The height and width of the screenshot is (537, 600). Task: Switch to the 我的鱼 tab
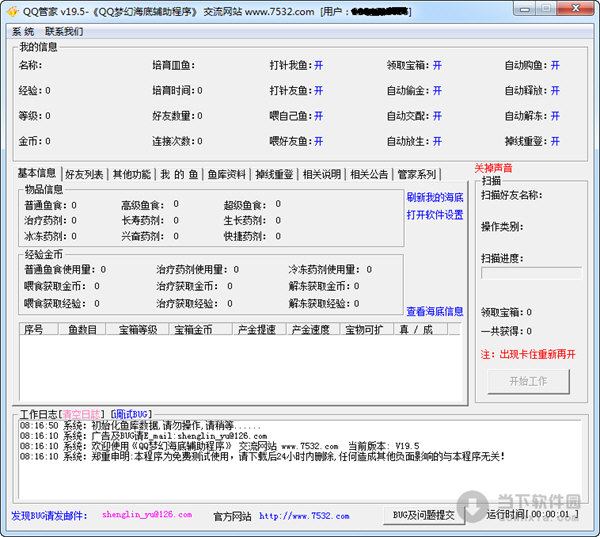179,175
